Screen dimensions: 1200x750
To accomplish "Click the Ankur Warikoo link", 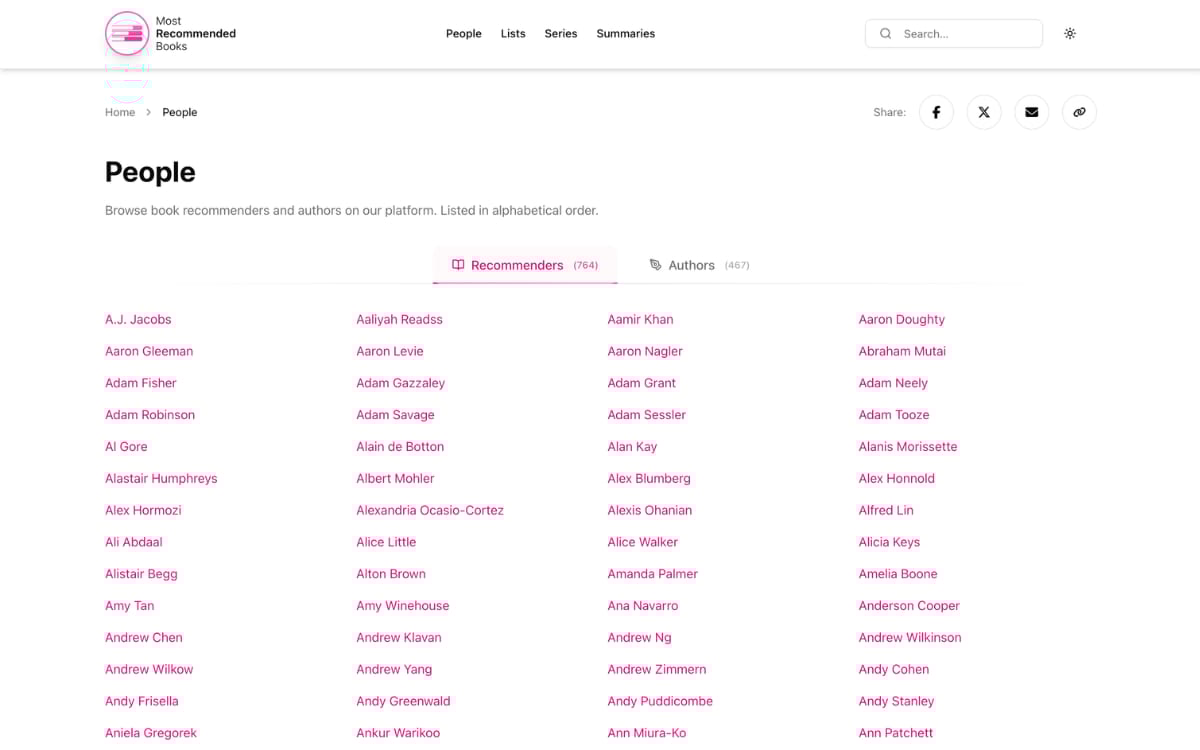I will click(x=398, y=733).
